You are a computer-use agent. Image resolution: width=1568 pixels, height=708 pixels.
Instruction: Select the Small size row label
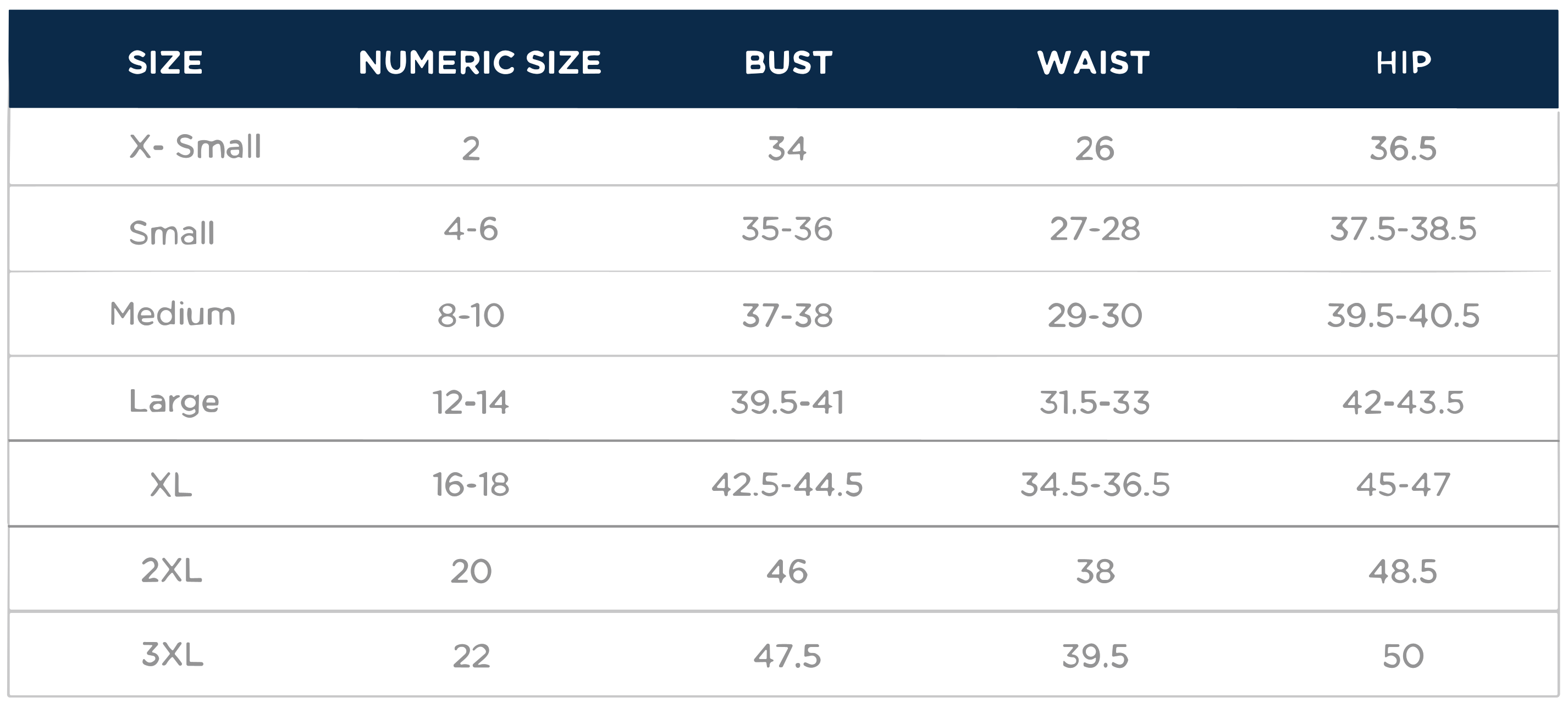(x=172, y=233)
